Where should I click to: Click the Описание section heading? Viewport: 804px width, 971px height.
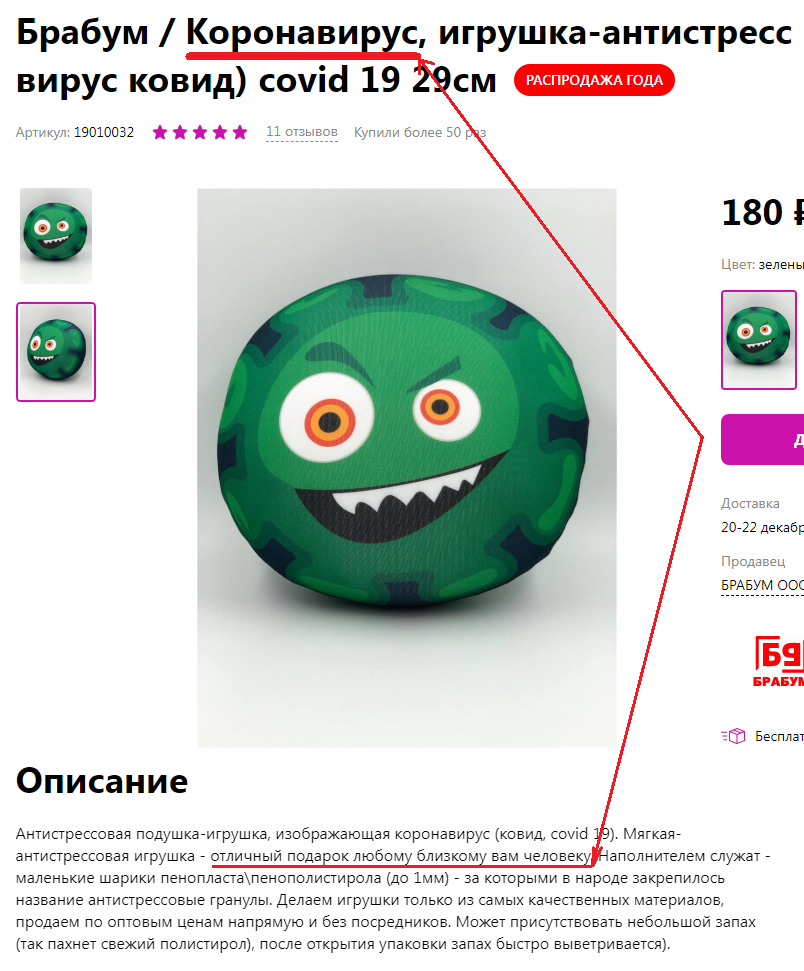click(x=102, y=781)
